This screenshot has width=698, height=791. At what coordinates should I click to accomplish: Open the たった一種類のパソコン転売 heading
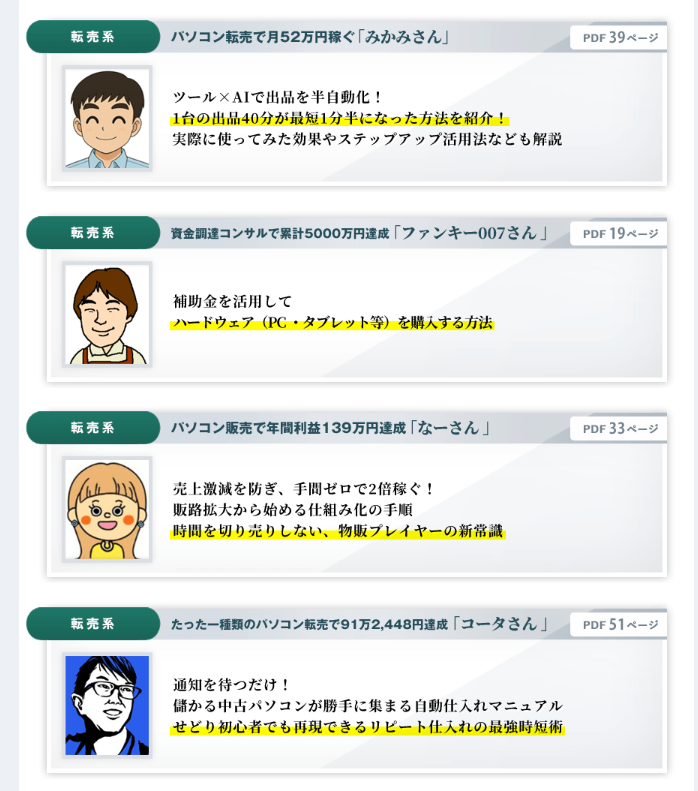pyautogui.click(x=360, y=624)
